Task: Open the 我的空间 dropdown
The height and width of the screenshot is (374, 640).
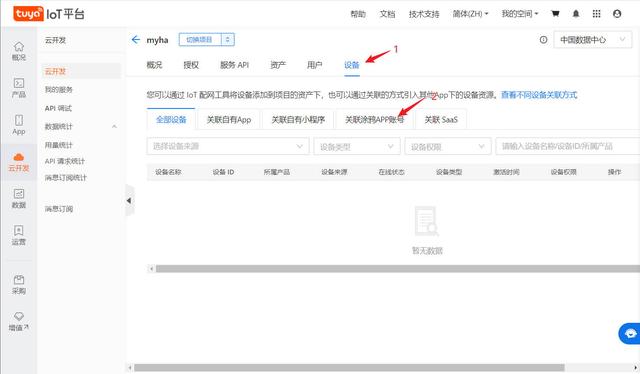Action: point(520,14)
